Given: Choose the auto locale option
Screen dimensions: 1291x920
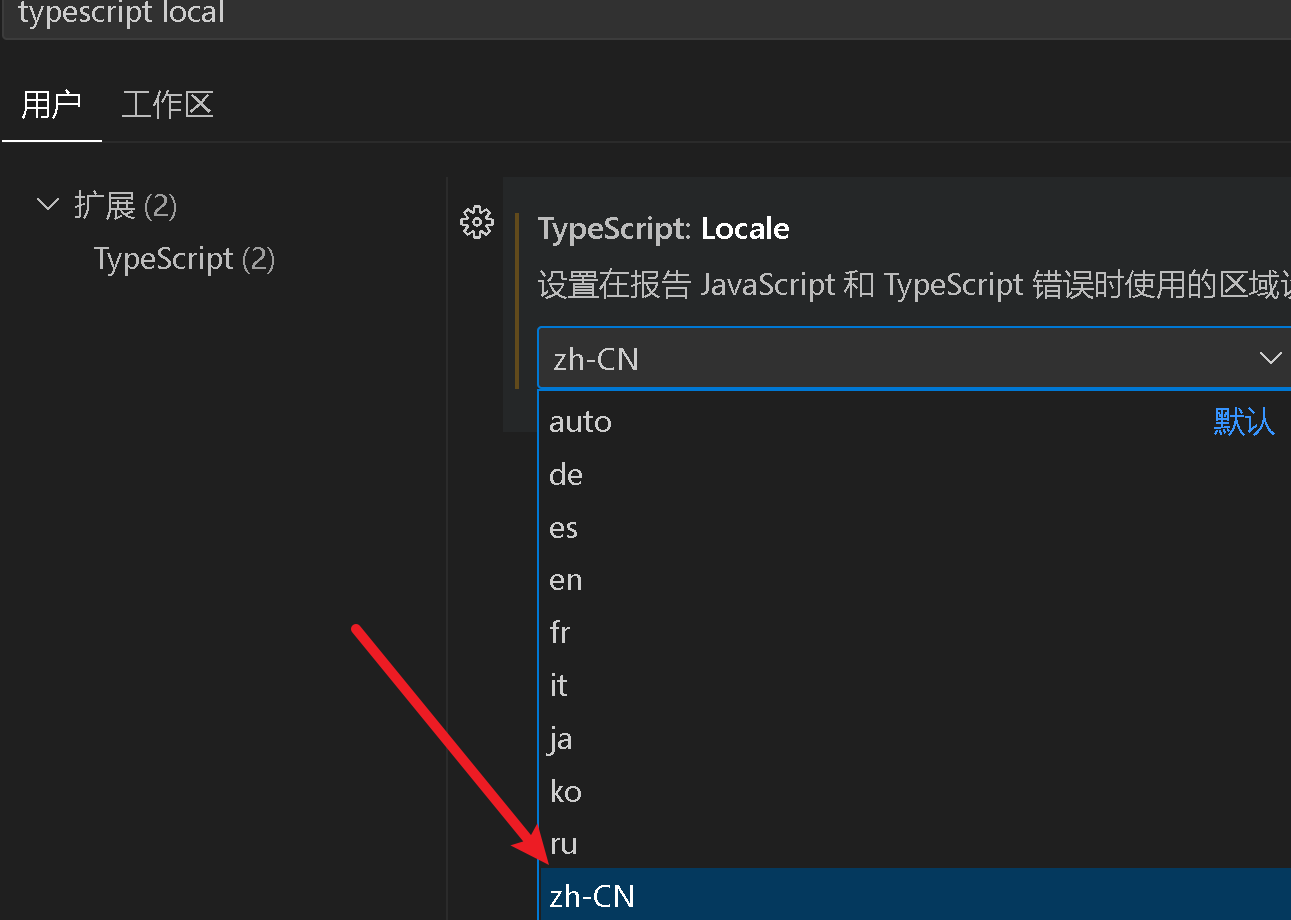Looking at the screenshot, I should 914,421.
